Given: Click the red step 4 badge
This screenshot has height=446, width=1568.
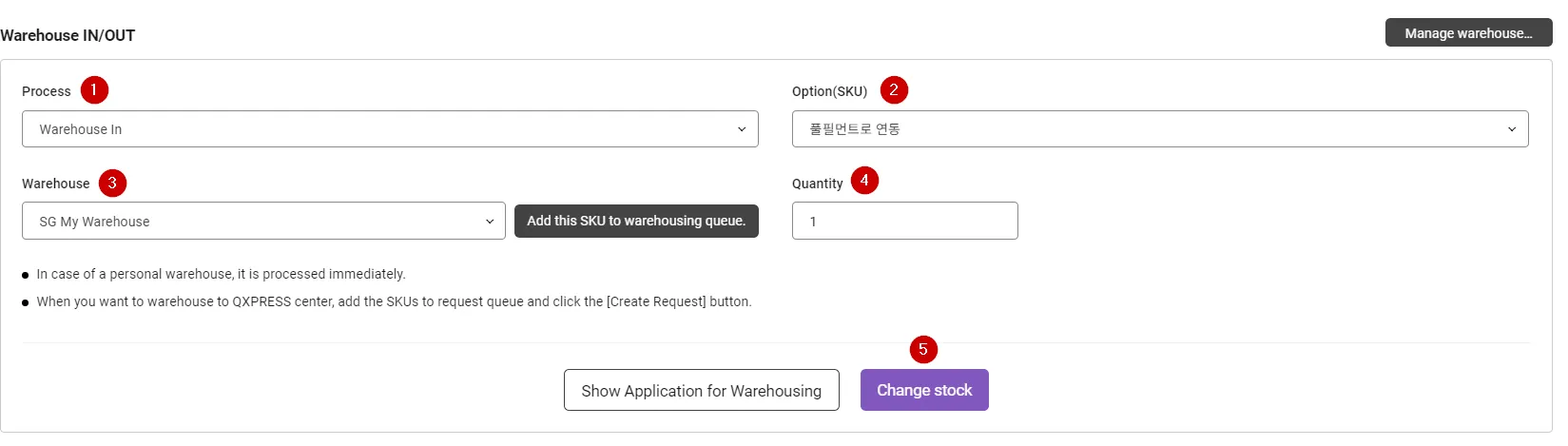Looking at the screenshot, I should click(x=864, y=181).
